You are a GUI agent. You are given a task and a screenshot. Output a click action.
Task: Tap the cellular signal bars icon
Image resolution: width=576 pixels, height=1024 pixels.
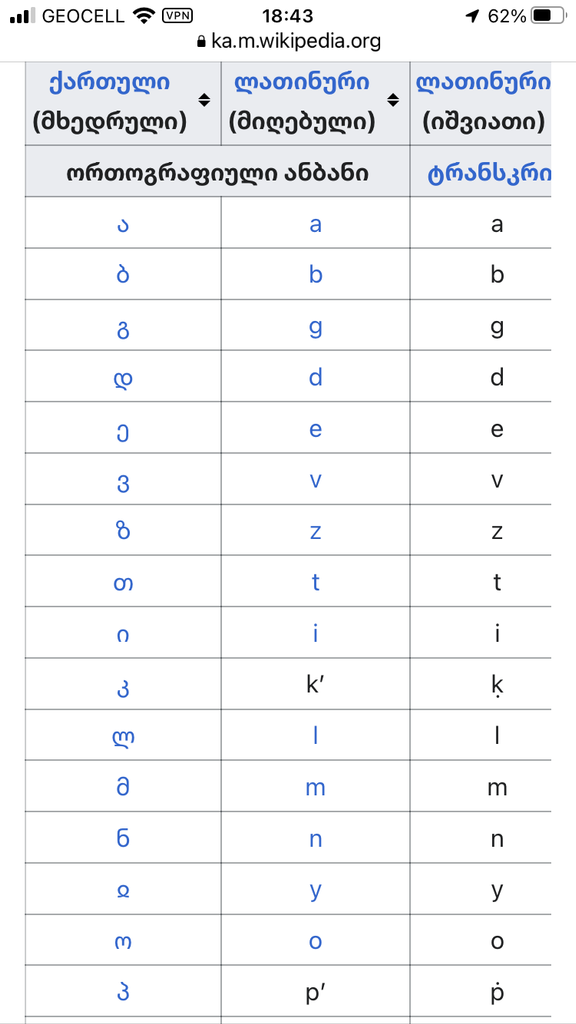click(22, 16)
